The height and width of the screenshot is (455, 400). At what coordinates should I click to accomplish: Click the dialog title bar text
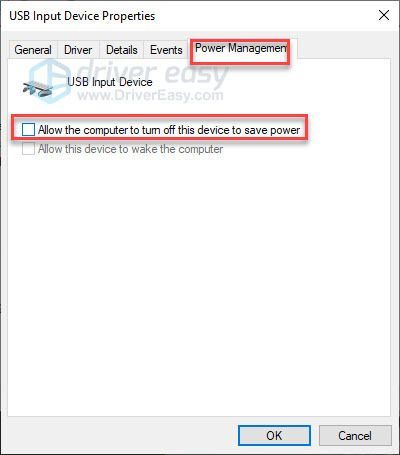82,16
